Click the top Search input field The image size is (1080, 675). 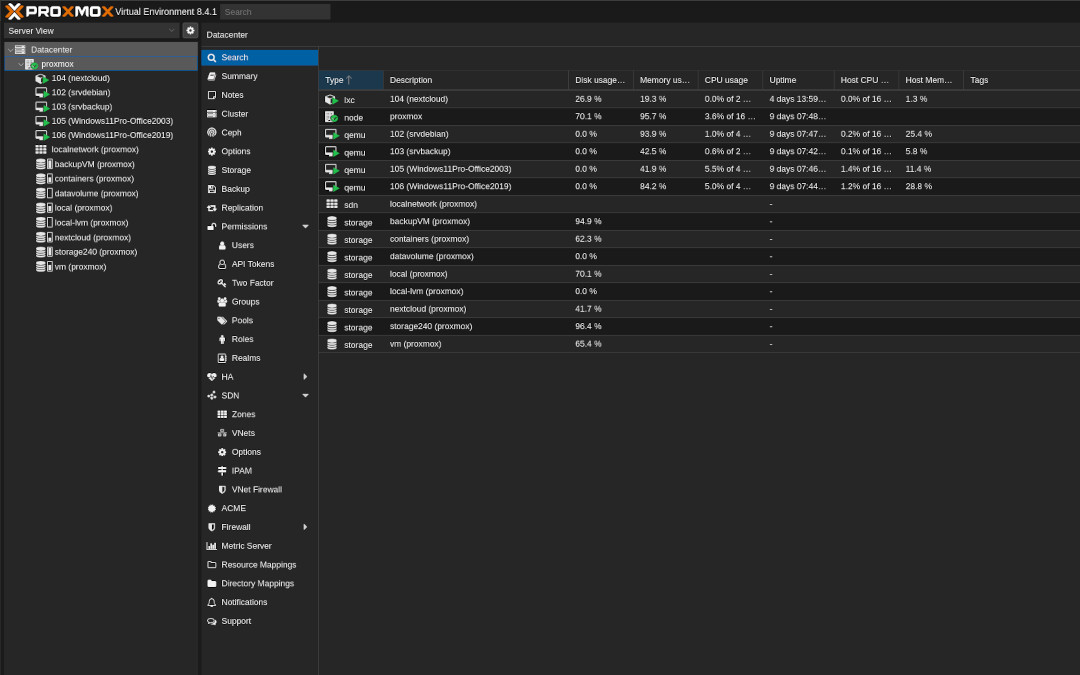pos(275,12)
